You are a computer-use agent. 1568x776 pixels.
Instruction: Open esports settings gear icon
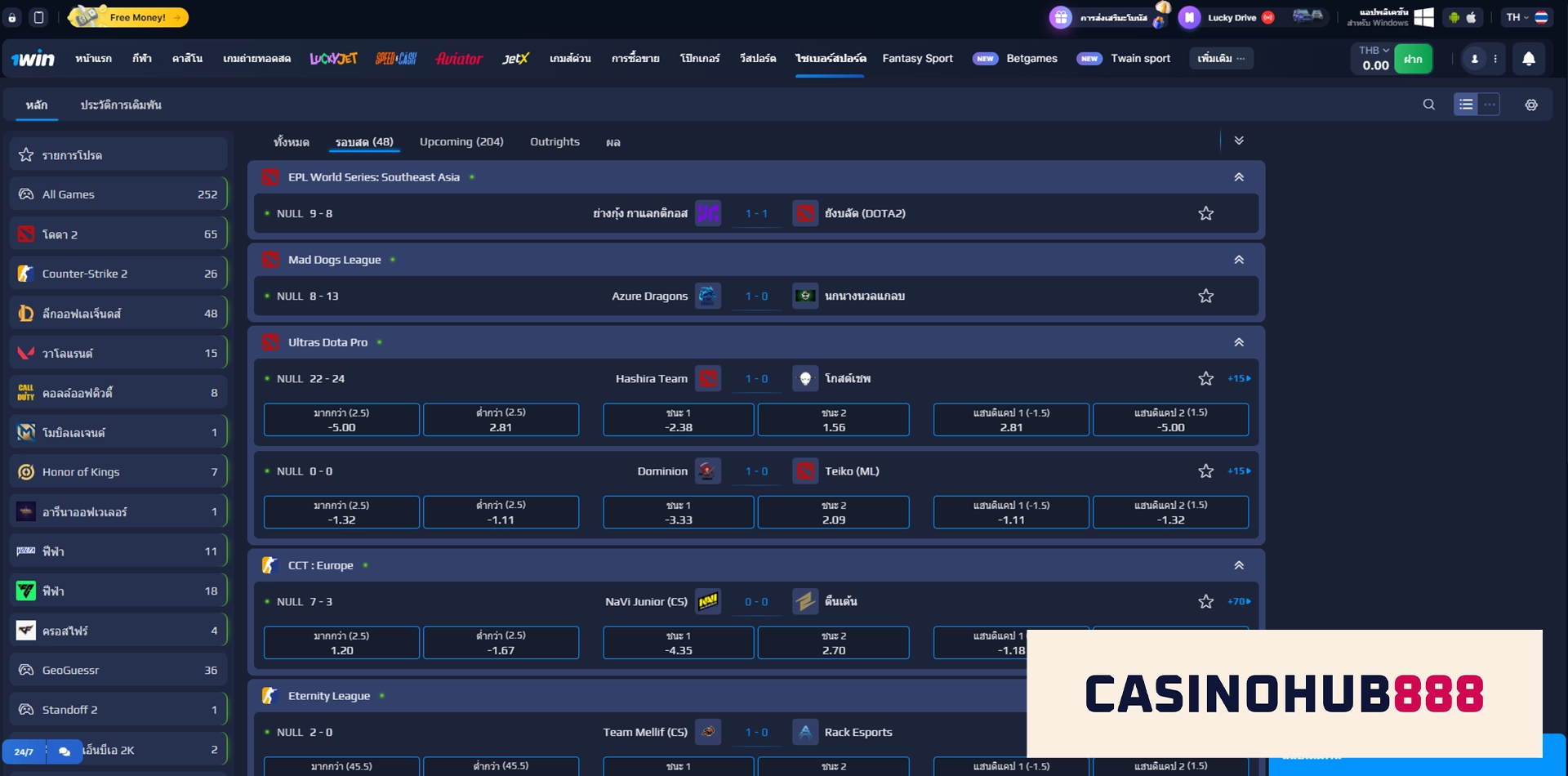click(1531, 105)
